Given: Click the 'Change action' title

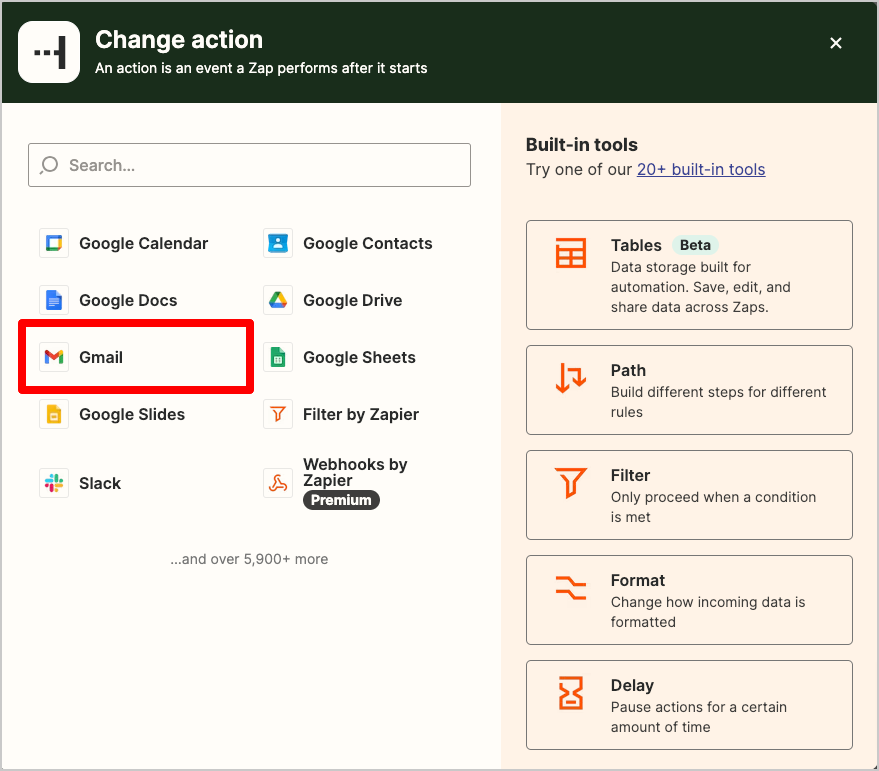Looking at the screenshot, I should tap(179, 40).
